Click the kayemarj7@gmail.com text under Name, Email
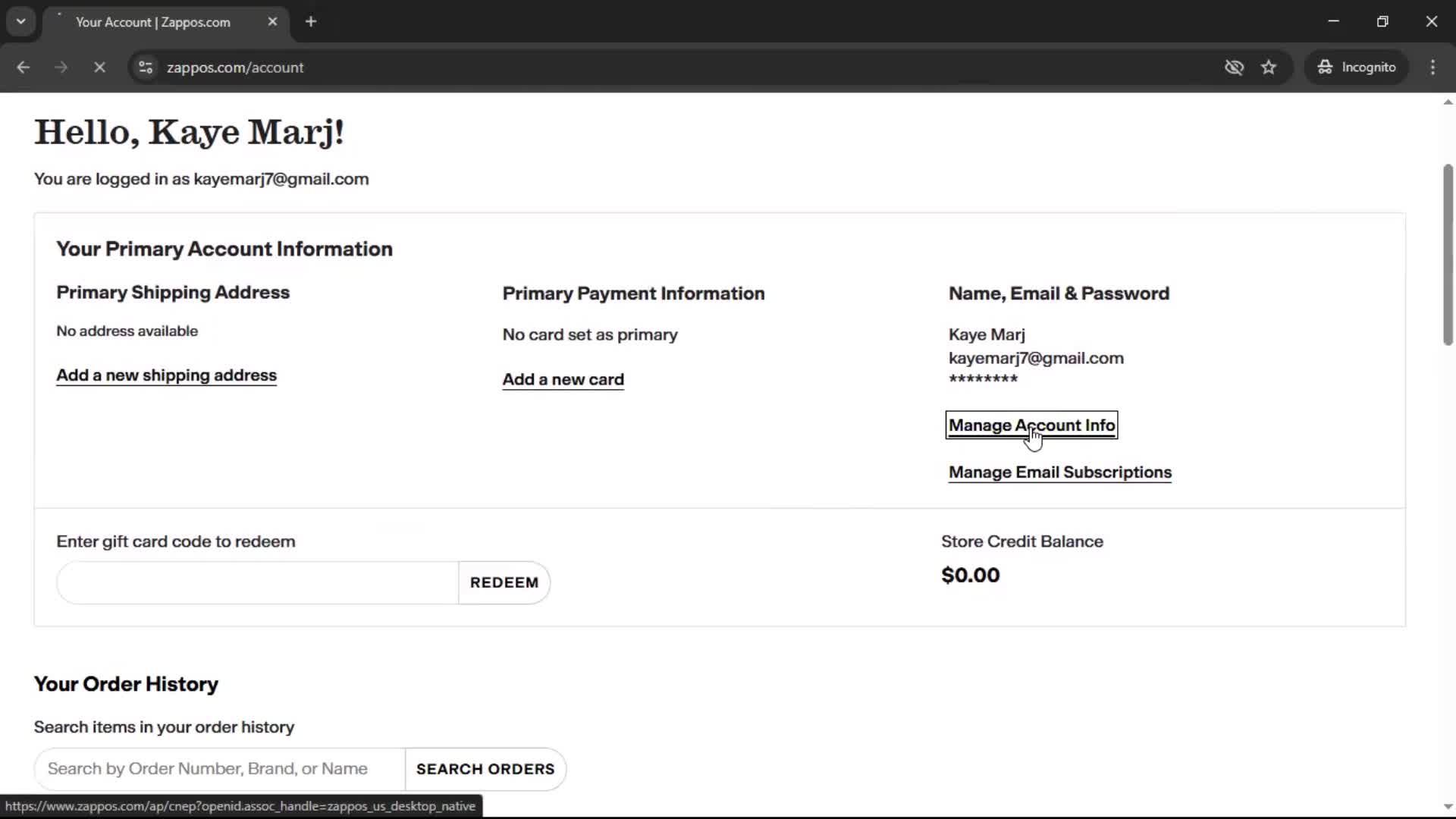1456x819 pixels. (x=1036, y=358)
